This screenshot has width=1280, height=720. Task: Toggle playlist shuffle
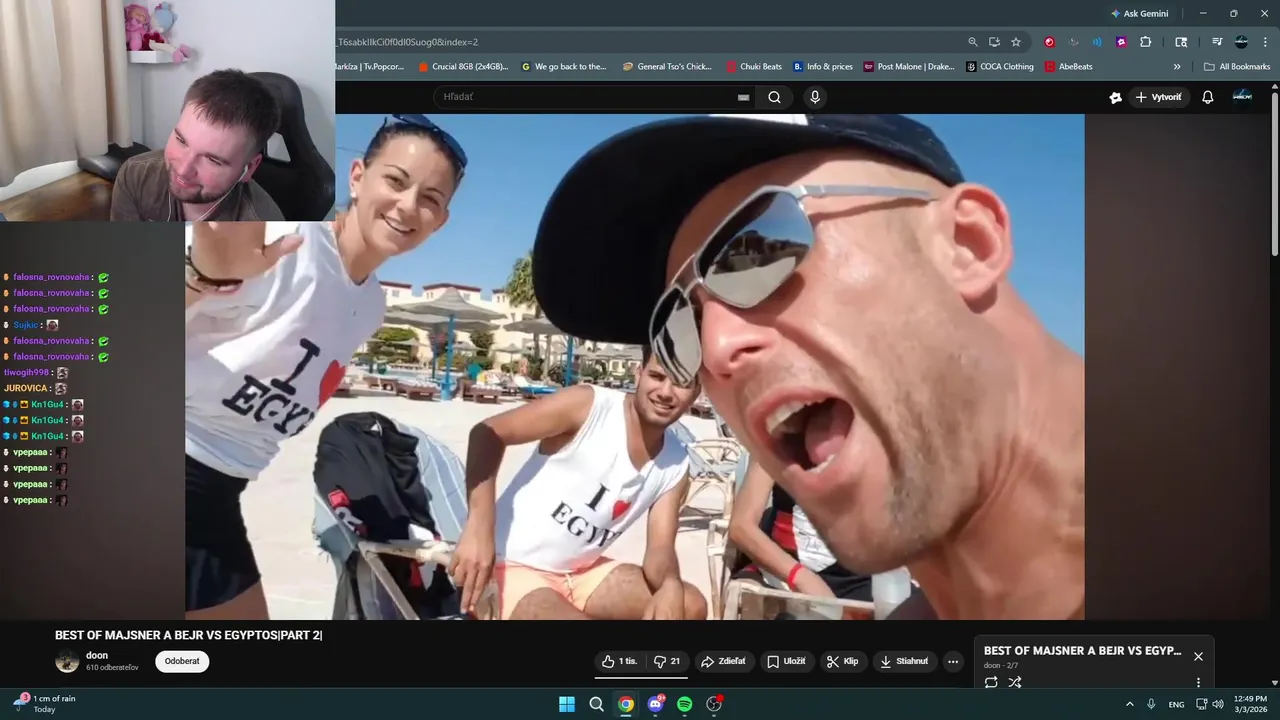[1015, 682]
